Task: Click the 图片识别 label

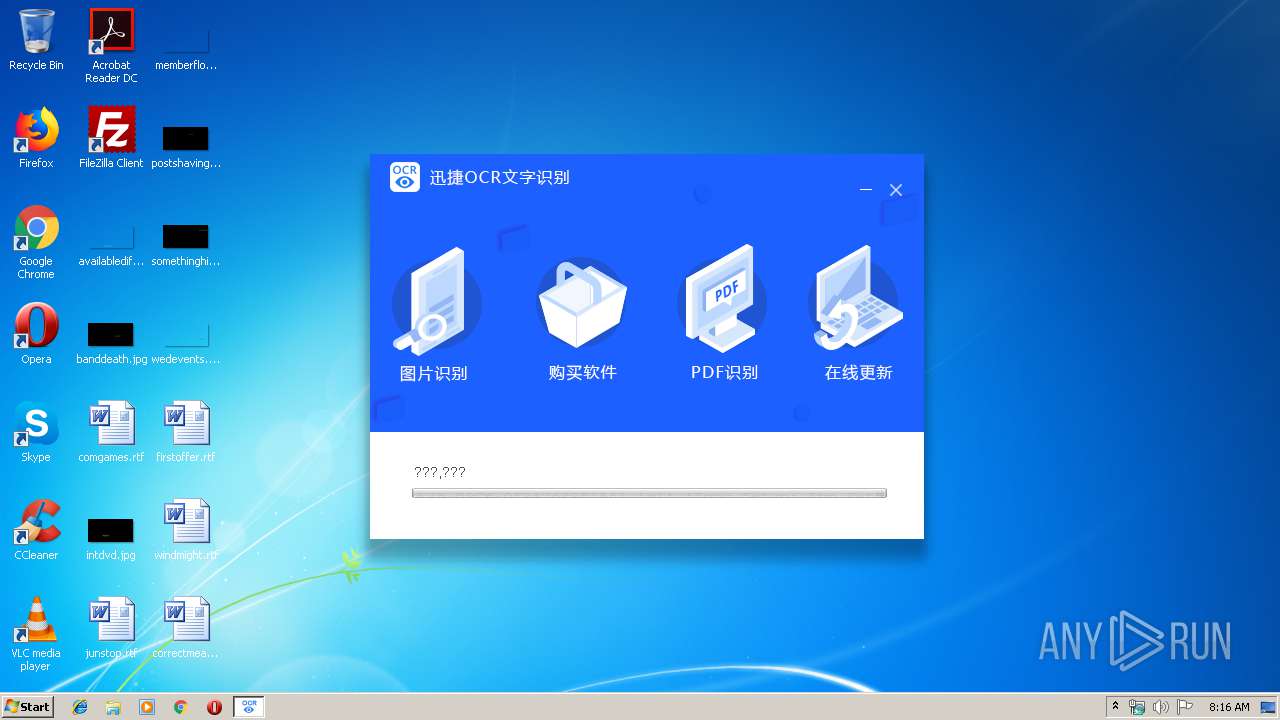Action: [x=434, y=373]
